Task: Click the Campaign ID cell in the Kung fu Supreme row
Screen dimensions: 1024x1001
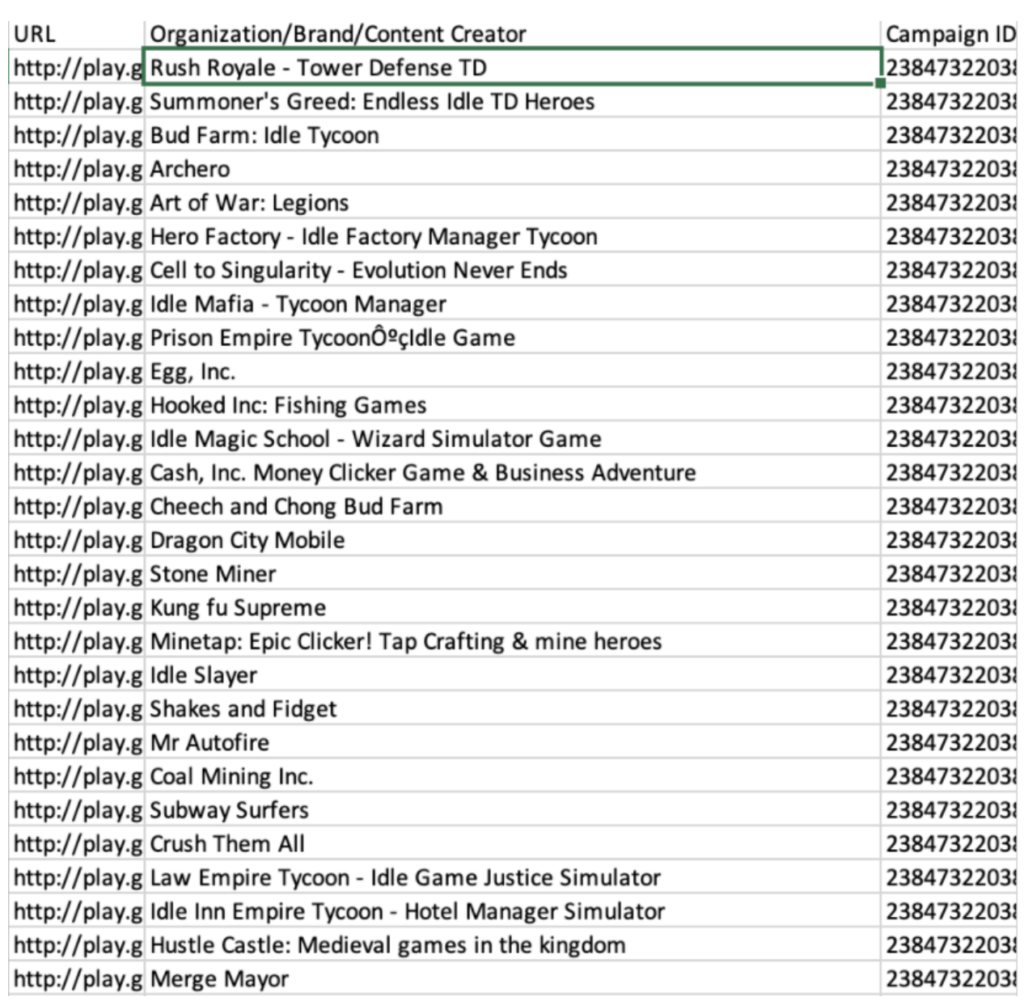Action: click(950, 608)
